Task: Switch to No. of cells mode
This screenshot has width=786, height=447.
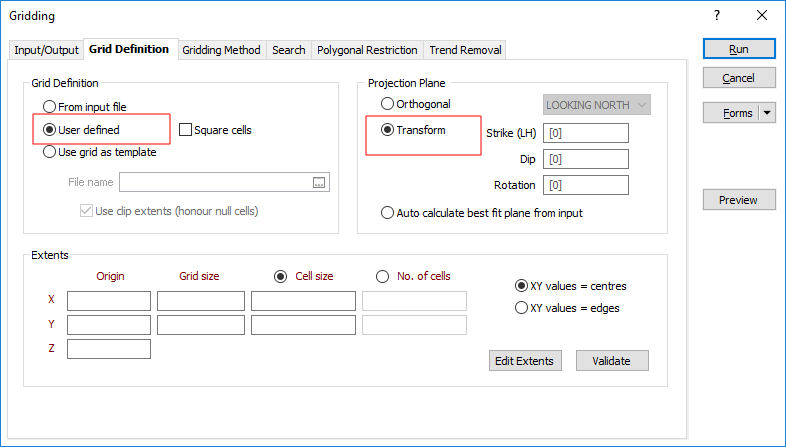Action: point(382,277)
